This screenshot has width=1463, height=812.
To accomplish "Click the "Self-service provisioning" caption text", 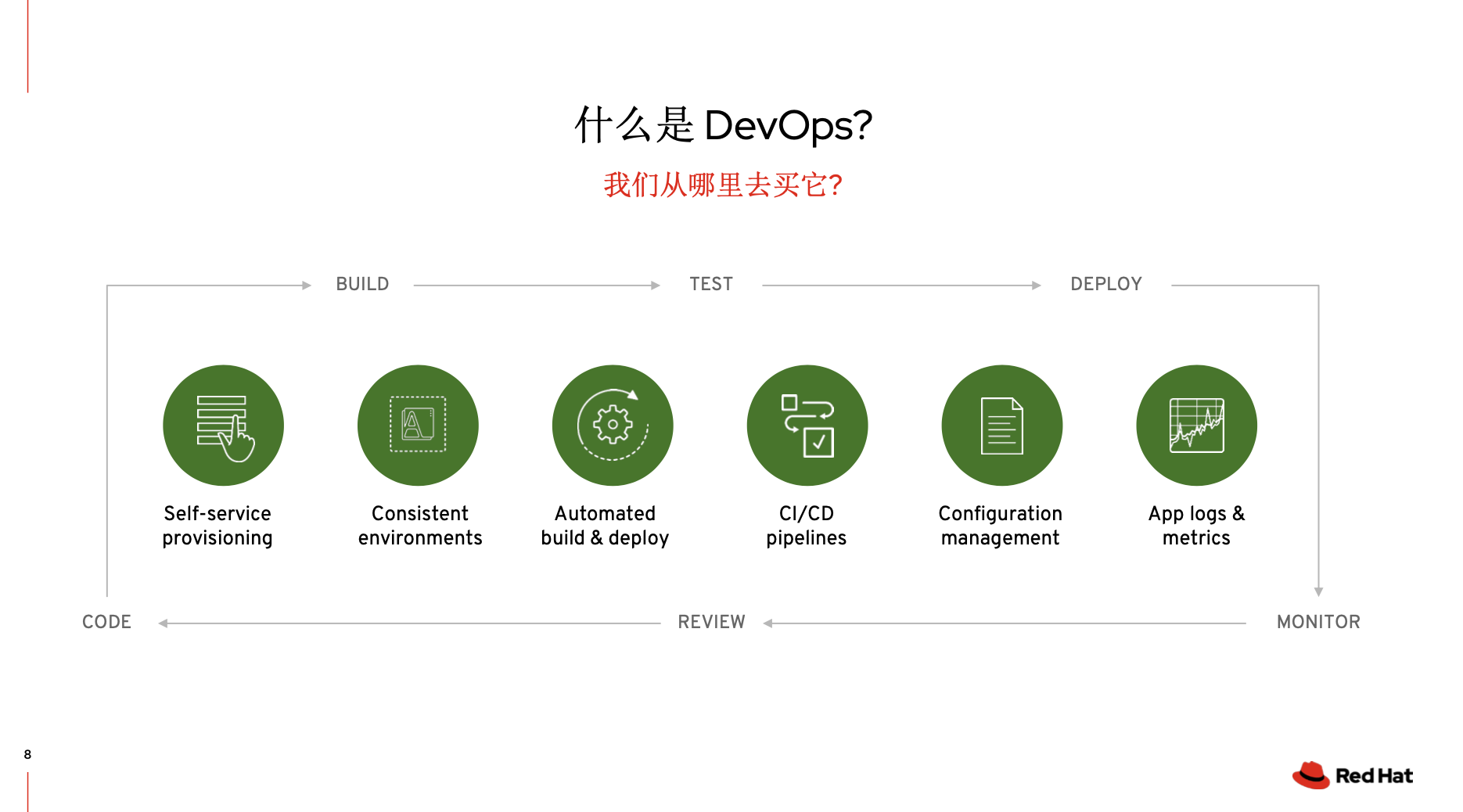I will (x=217, y=526).
